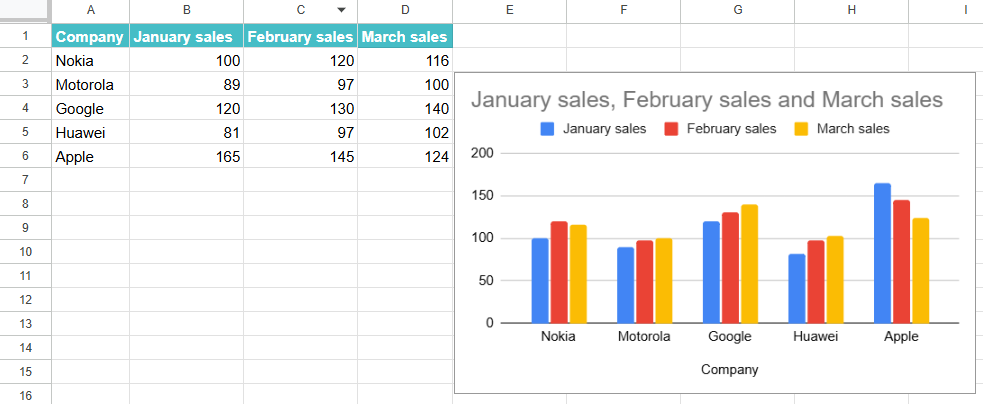This screenshot has height=404, width=983.
Task: Select Nokia's January sales value 100
Action: (187, 61)
